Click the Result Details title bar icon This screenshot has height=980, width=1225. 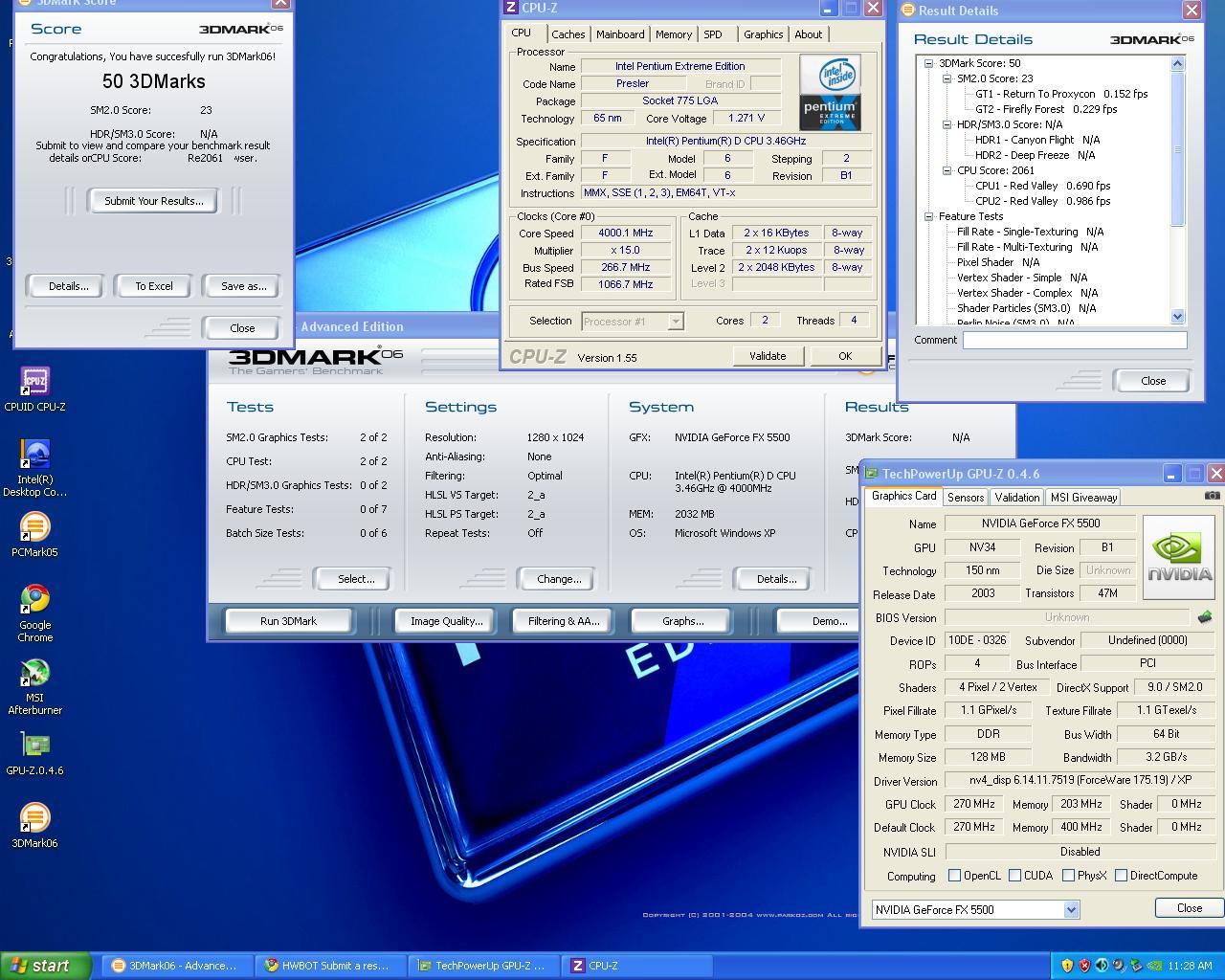(908, 10)
